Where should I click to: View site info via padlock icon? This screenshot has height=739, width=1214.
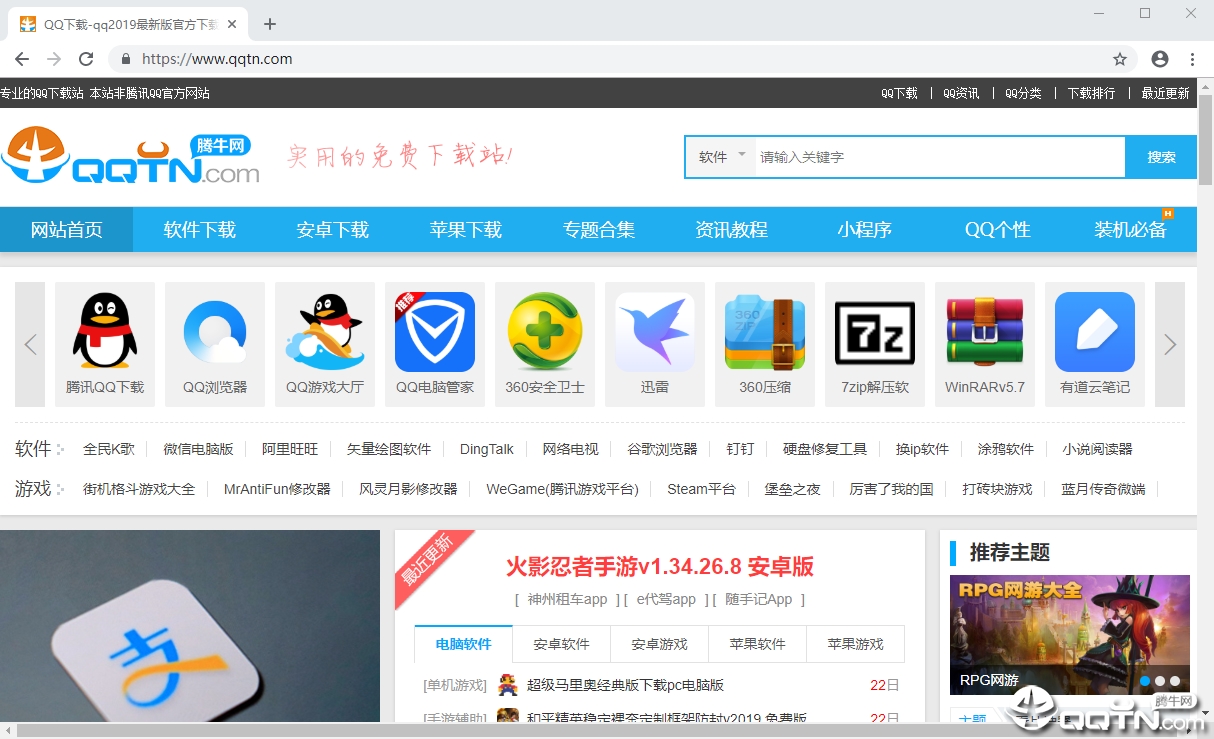(x=126, y=59)
